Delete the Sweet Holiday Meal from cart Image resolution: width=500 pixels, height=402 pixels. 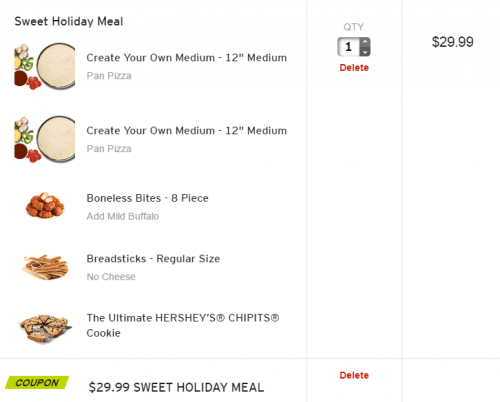click(x=354, y=68)
